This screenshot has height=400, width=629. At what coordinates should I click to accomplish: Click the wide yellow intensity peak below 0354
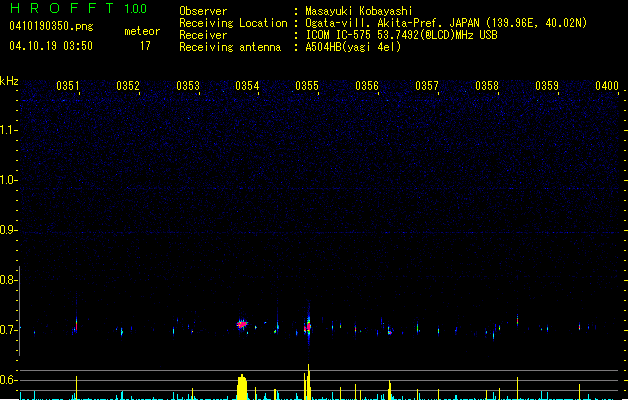click(242, 387)
